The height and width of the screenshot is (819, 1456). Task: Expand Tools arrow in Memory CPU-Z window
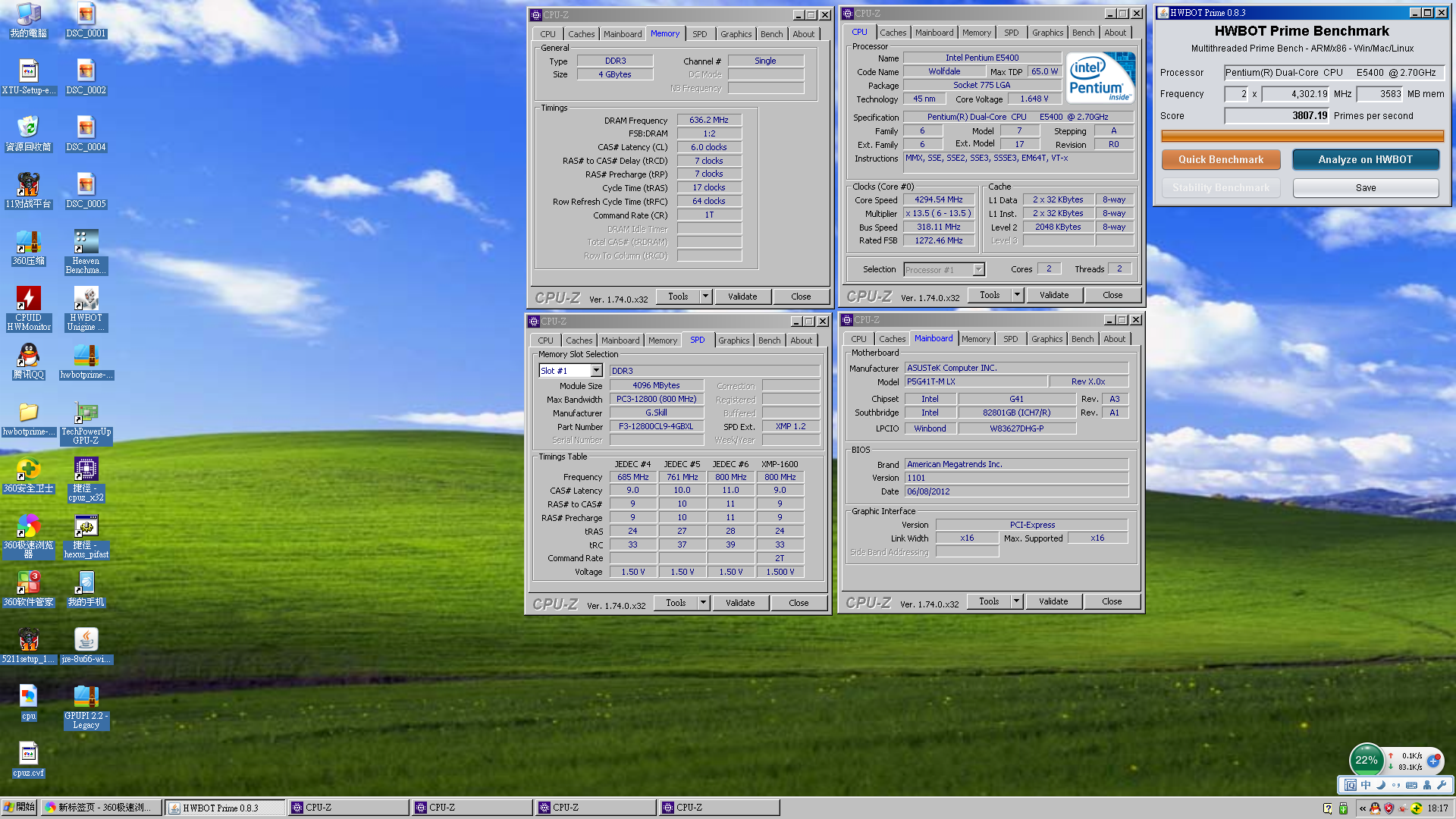click(x=705, y=297)
